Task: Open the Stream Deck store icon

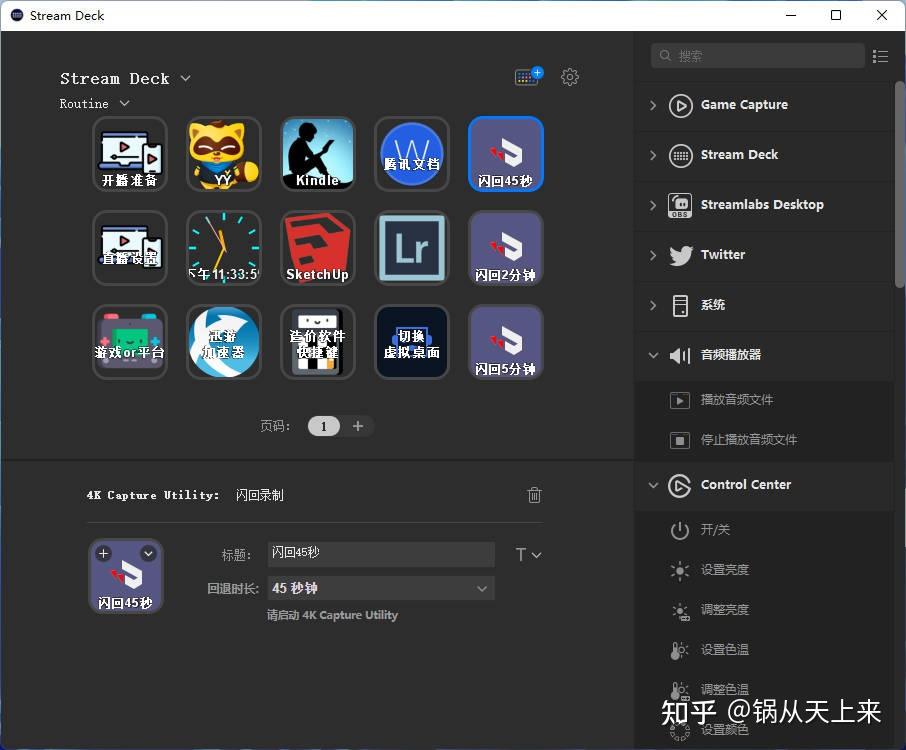Action: pyautogui.click(x=528, y=76)
